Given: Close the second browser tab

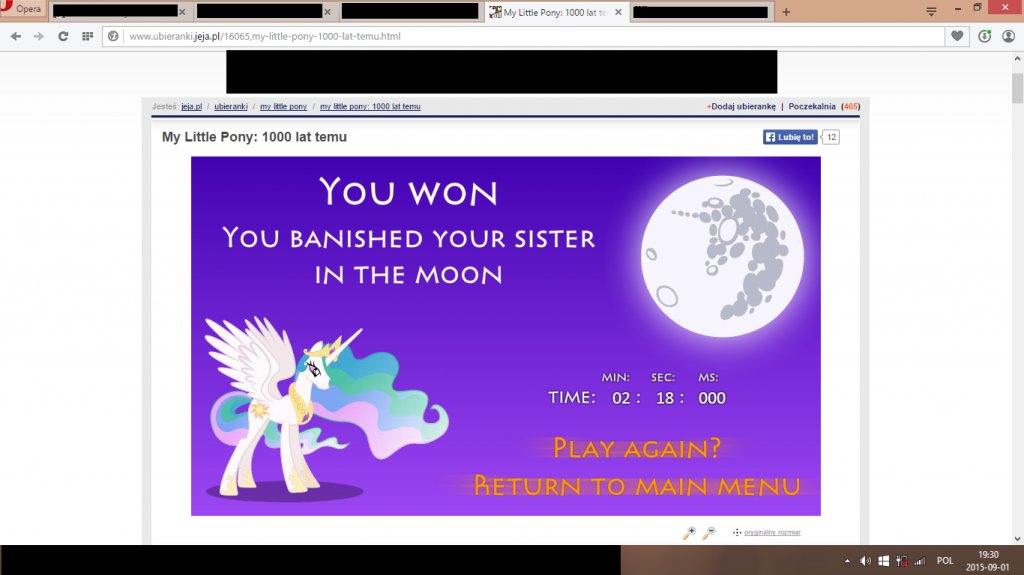Looking at the screenshot, I should [x=327, y=12].
